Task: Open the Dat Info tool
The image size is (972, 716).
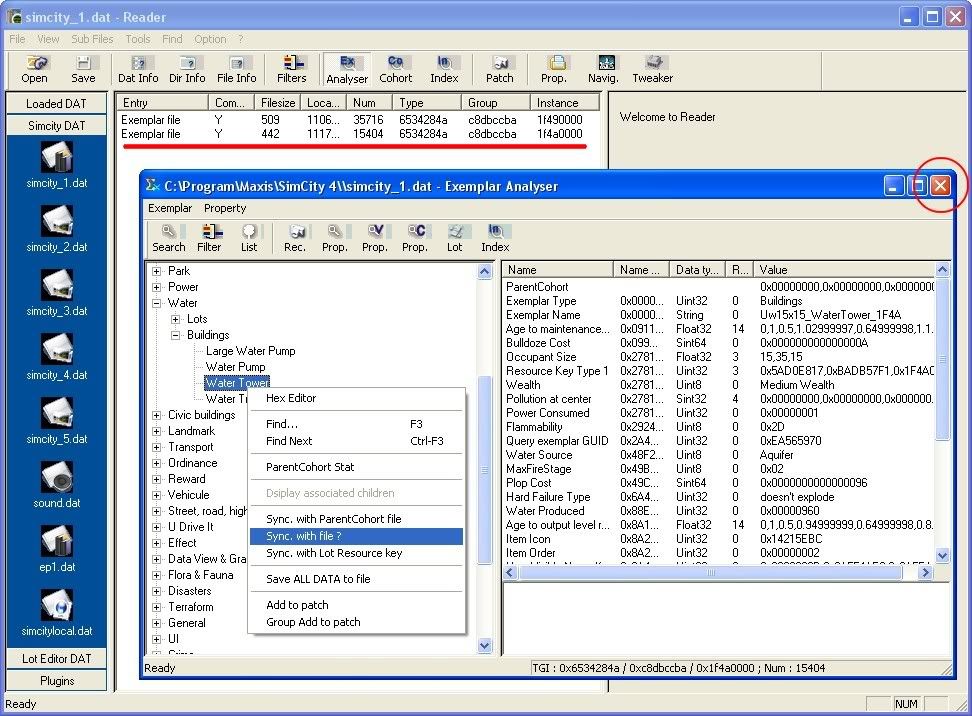Action: point(138,68)
